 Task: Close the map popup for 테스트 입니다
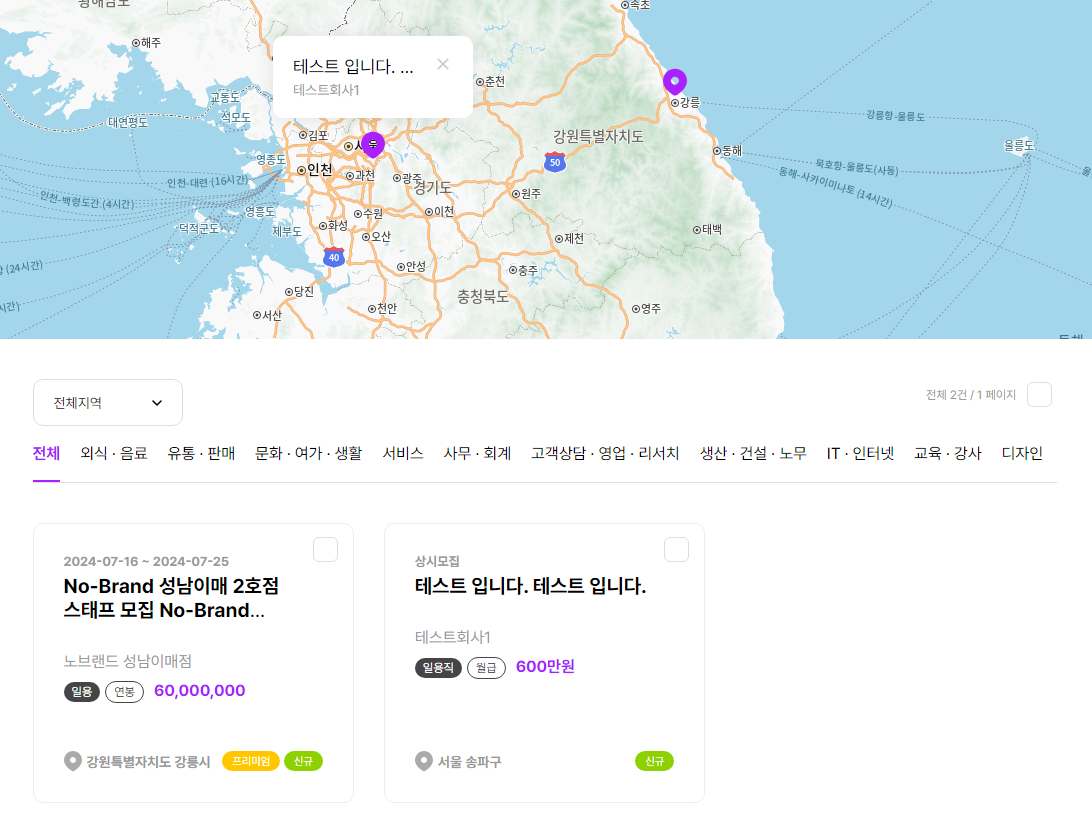(x=443, y=65)
